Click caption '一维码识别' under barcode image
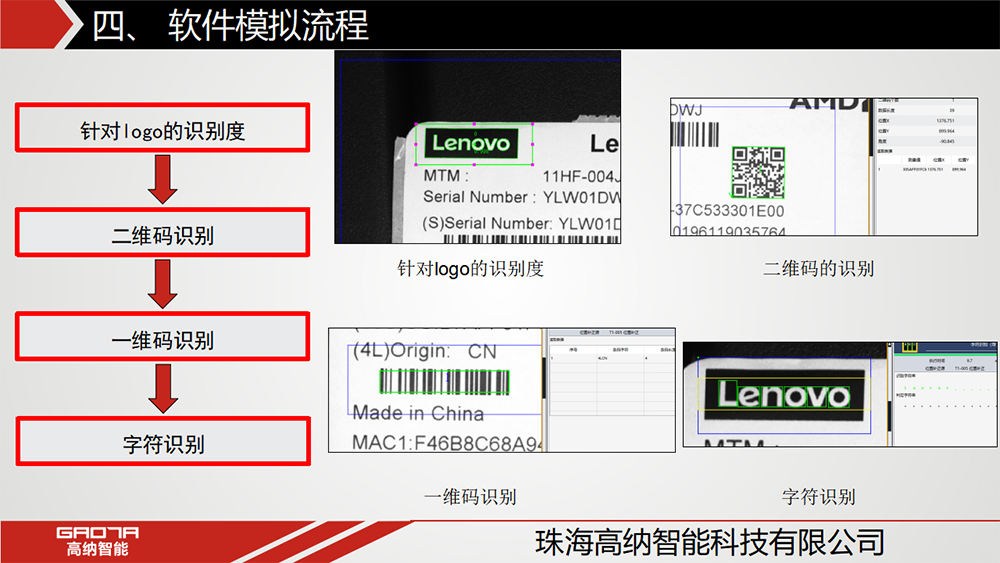Image resolution: width=1000 pixels, height=563 pixels. (471, 497)
